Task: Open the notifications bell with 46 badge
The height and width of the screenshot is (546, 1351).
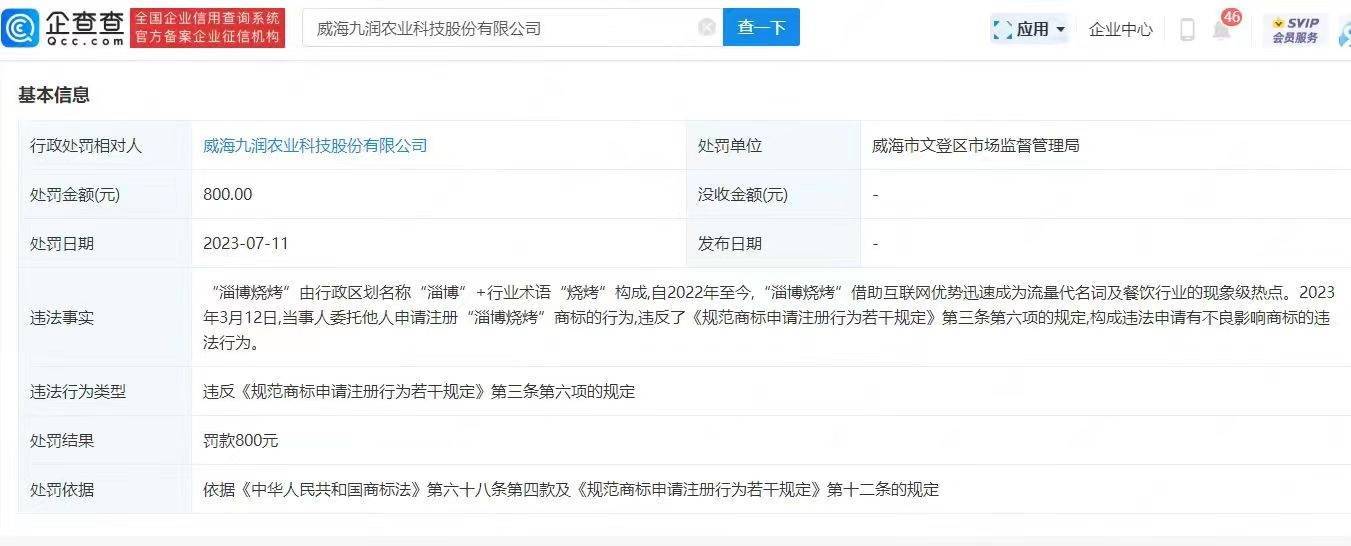Action: pos(1223,27)
